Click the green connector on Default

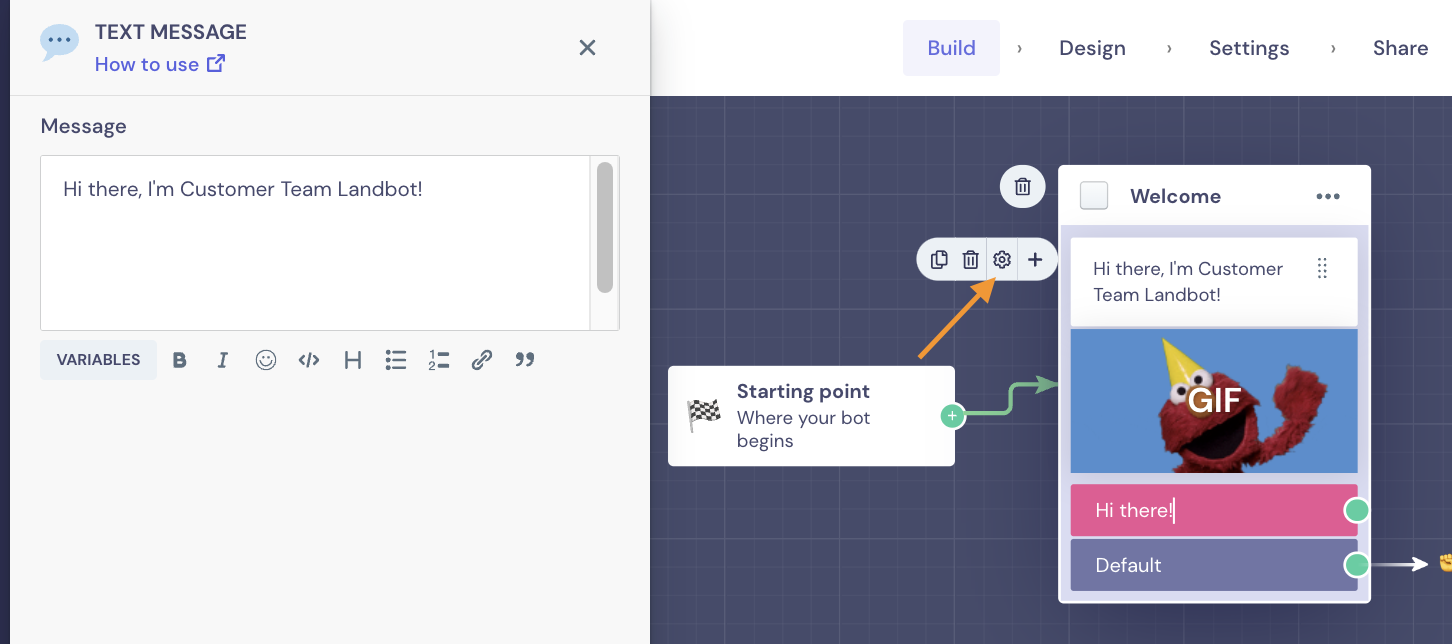point(1356,565)
